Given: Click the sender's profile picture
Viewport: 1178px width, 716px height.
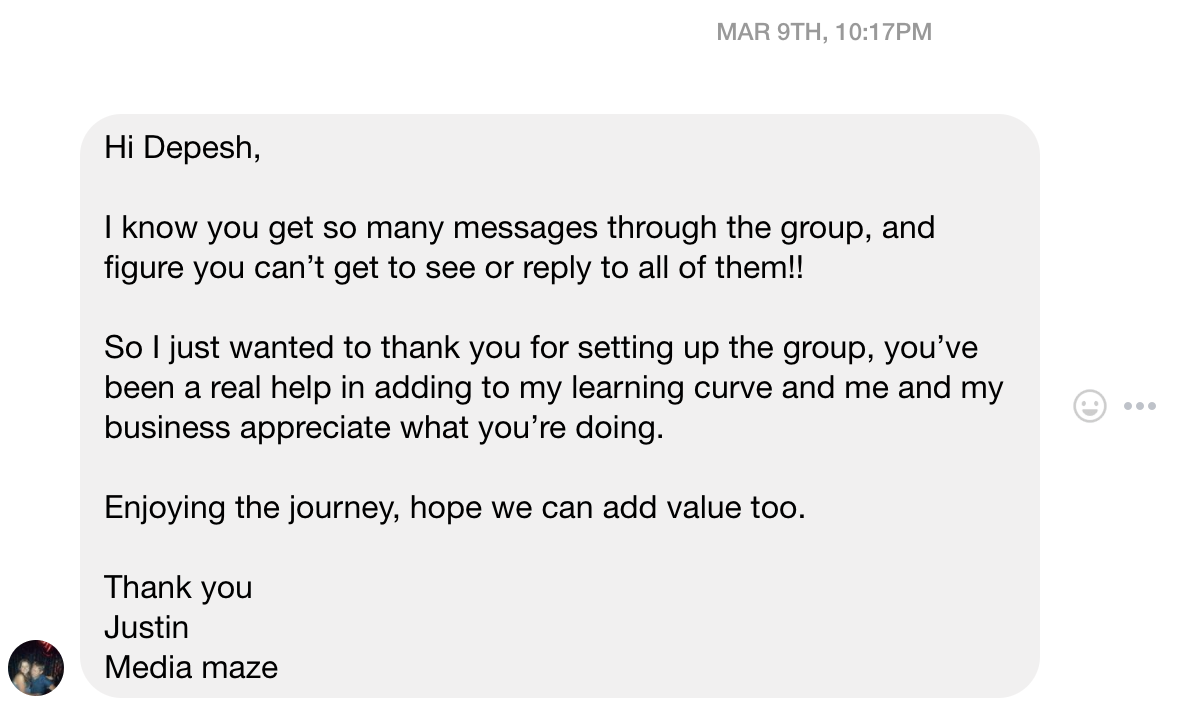Looking at the screenshot, I should (36, 668).
